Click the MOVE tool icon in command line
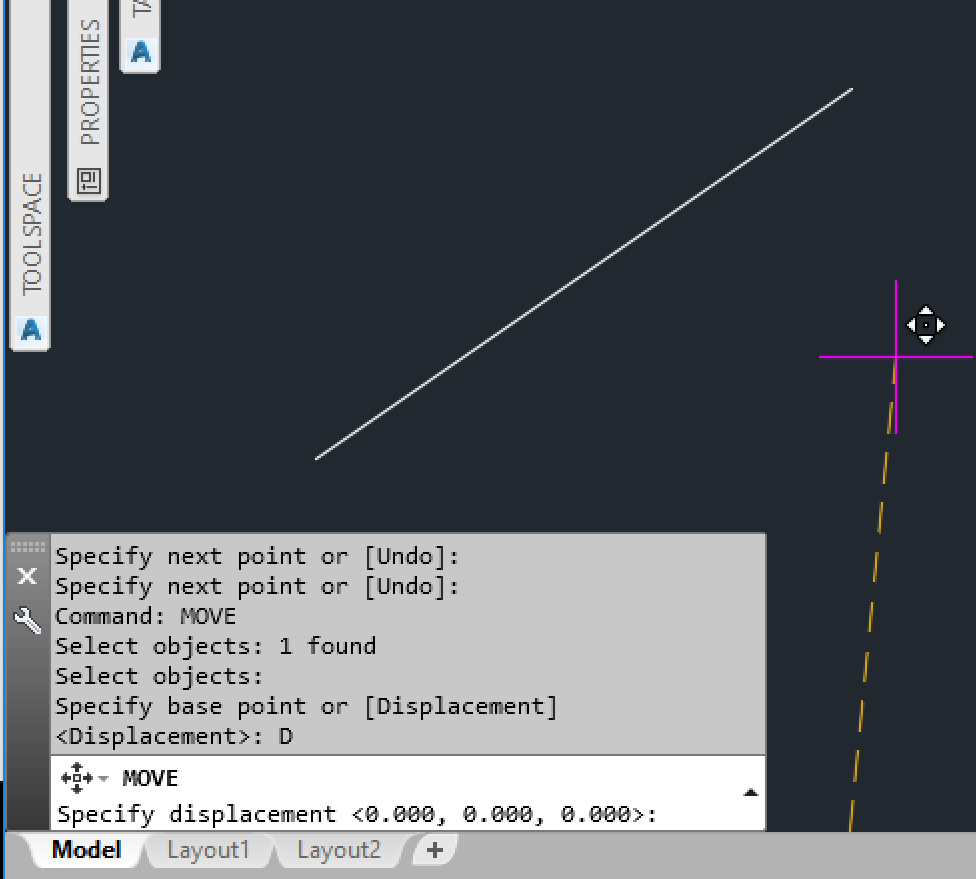Viewport: 976px width, 879px height. click(76, 777)
